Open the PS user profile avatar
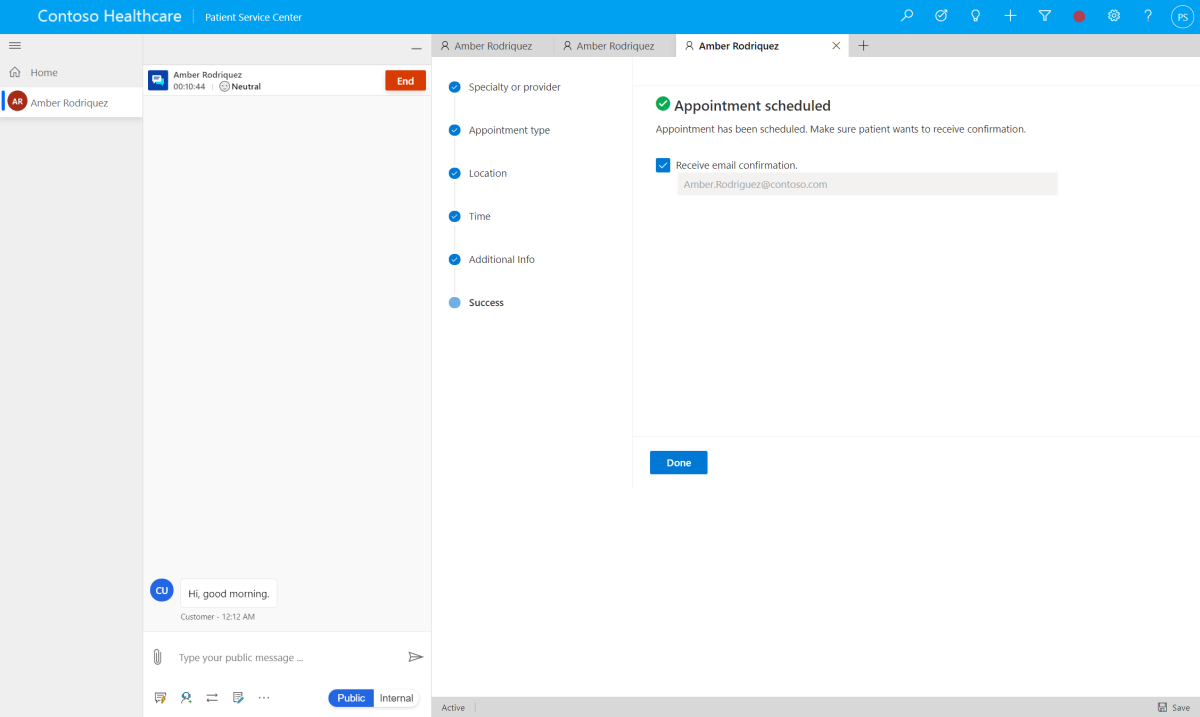1200x717 pixels. point(1181,17)
